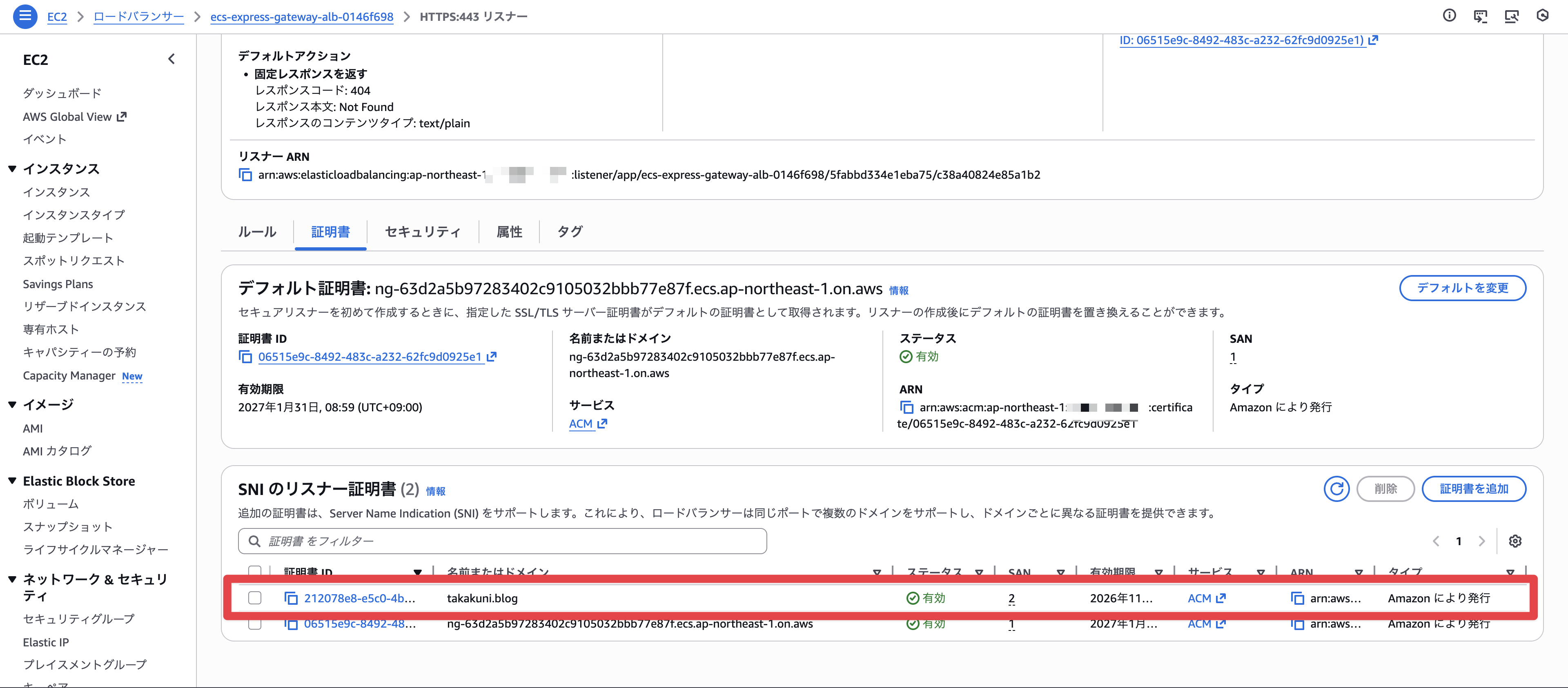
Task: Open the hamburger navigation menu icon
Action: tap(25, 16)
